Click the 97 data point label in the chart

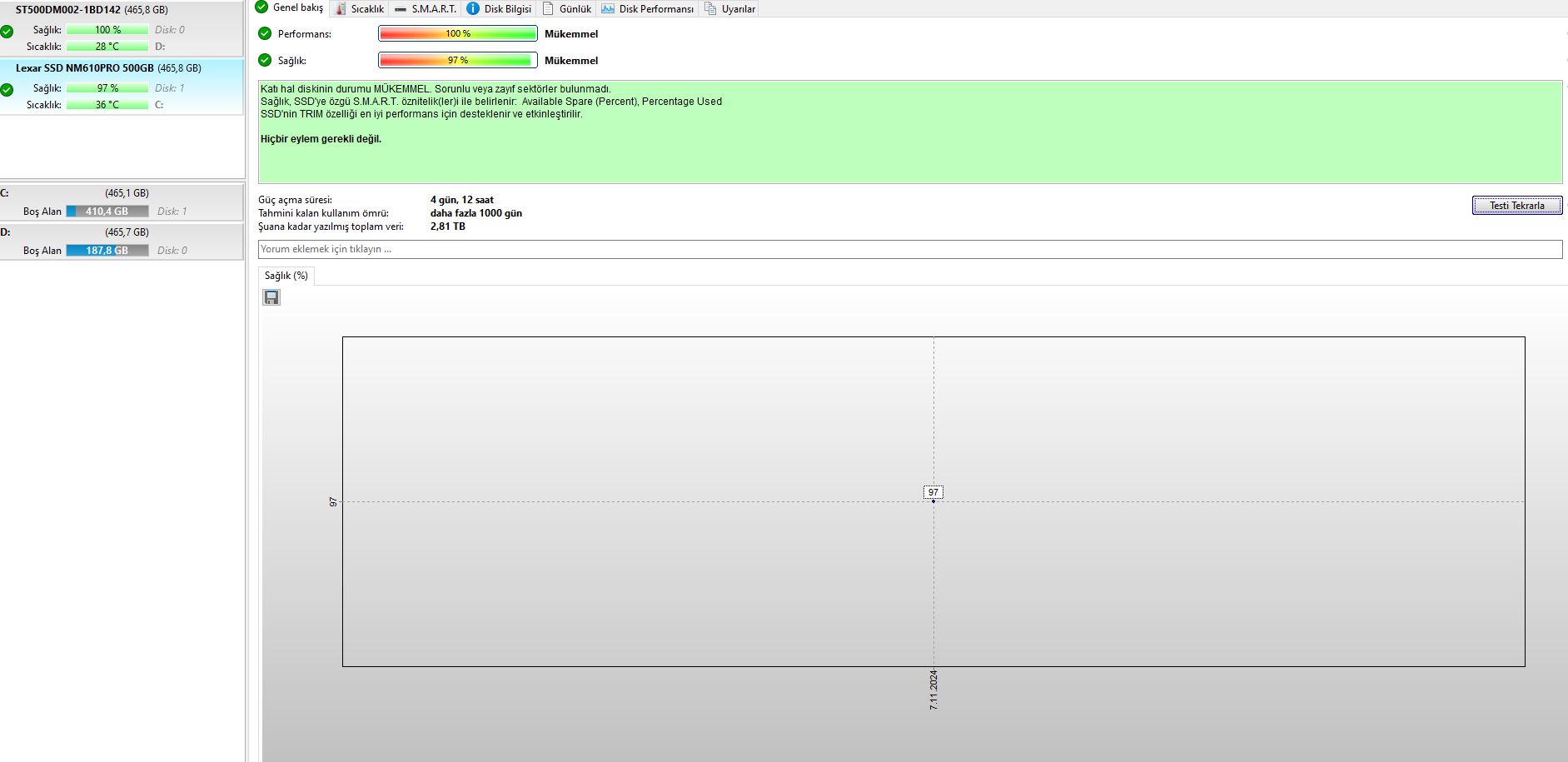933,492
